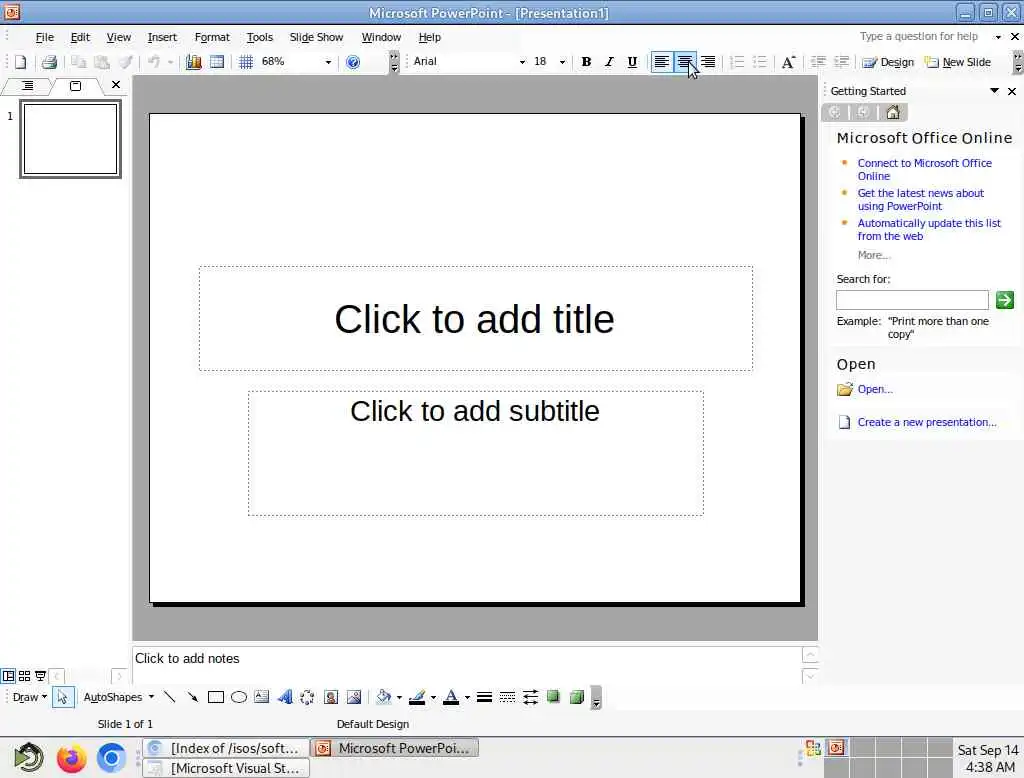
Task: Click the Search for input field
Action: point(912,300)
